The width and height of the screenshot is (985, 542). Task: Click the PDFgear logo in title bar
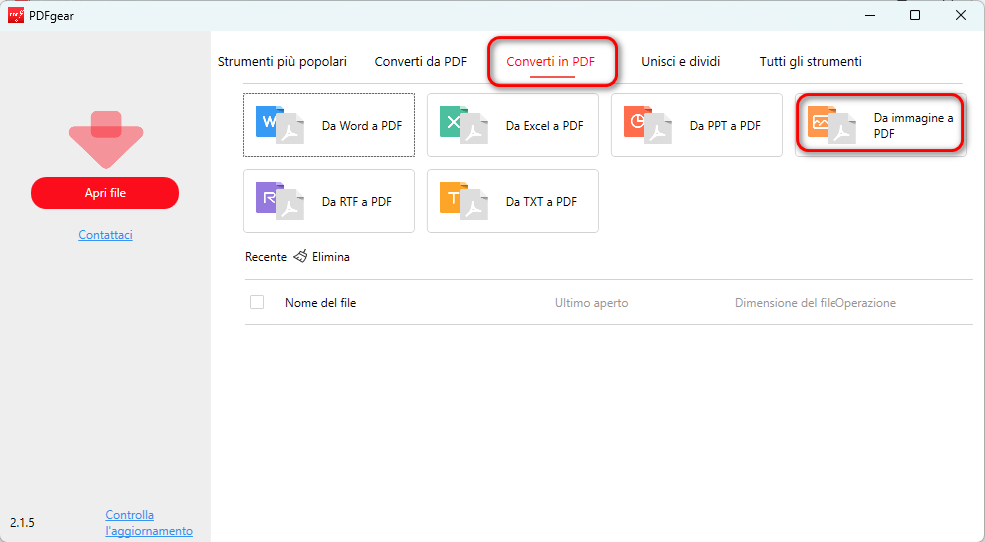[x=16, y=15]
